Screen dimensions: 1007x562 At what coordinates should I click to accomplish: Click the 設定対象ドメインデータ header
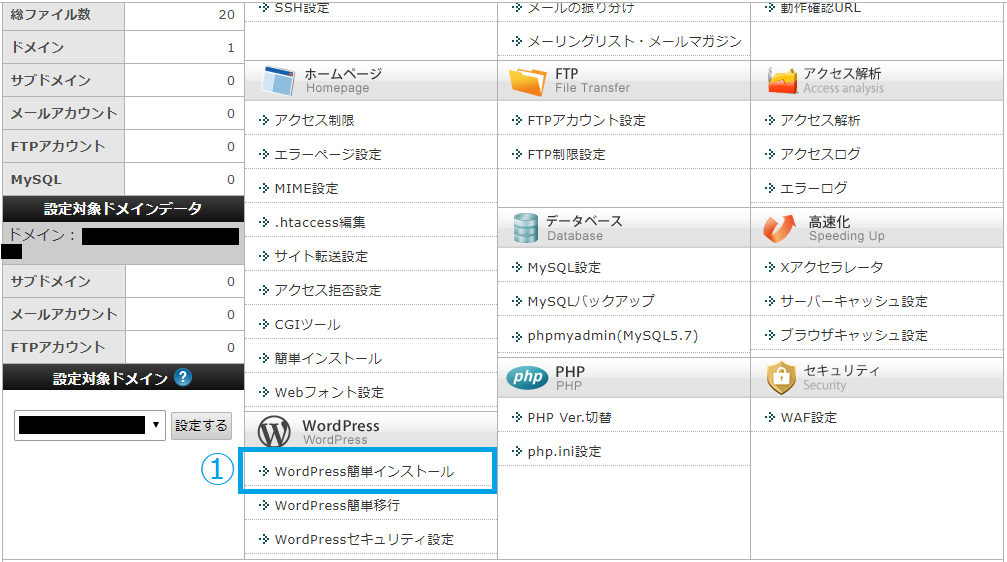tap(123, 209)
